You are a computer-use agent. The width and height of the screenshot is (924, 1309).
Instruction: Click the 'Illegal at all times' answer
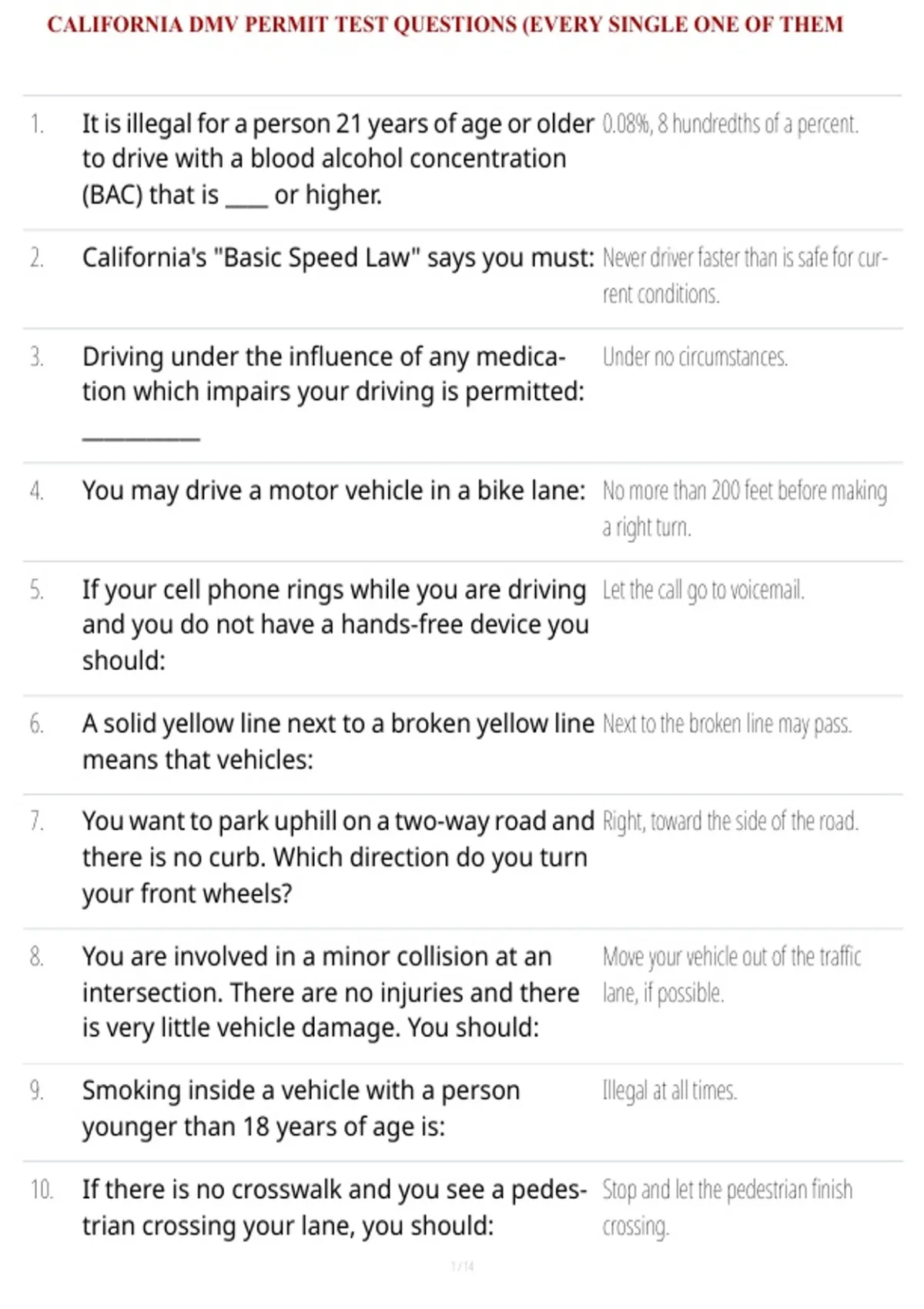[669, 1091]
